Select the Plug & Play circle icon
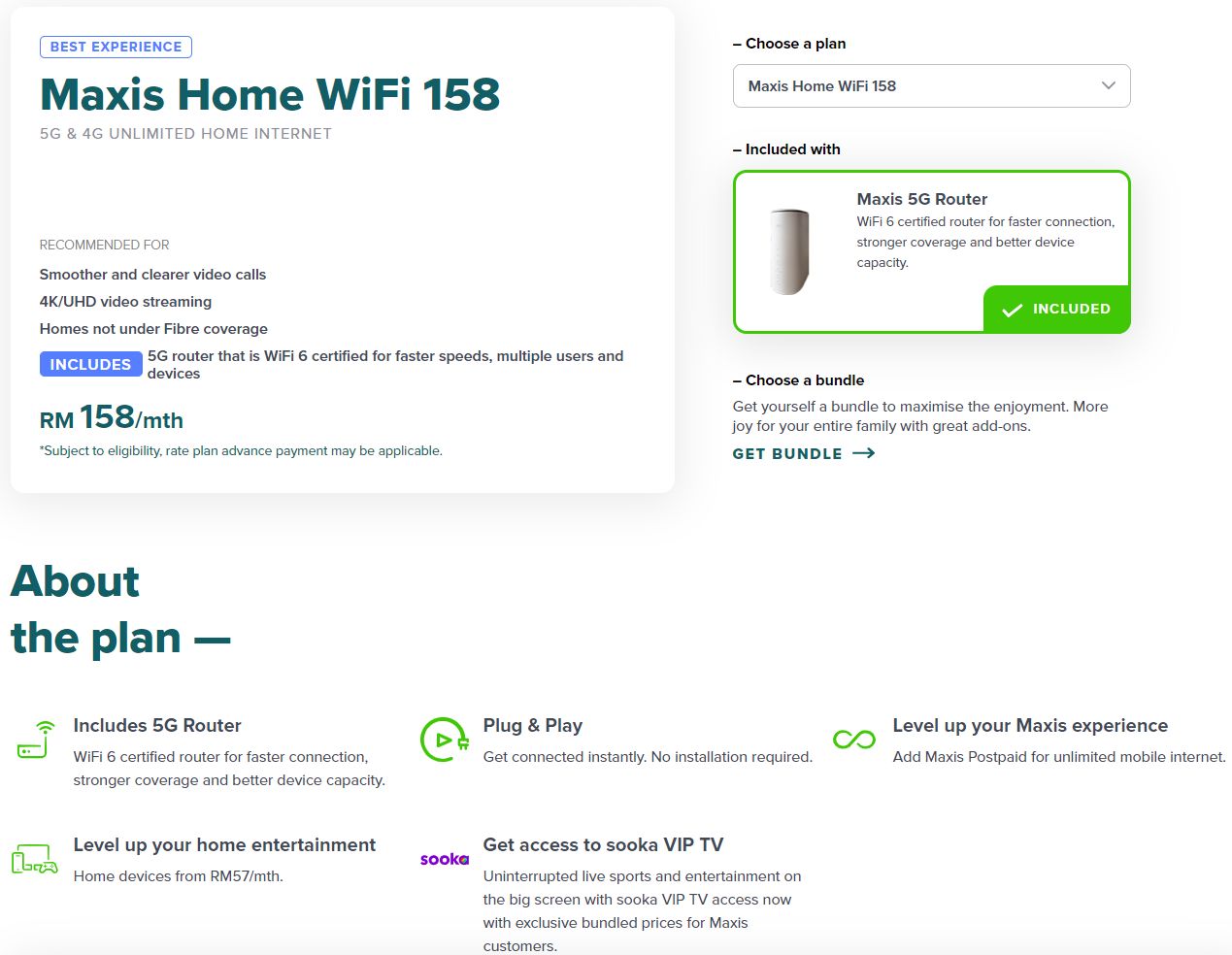This screenshot has width=1232, height=955. click(x=443, y=739)
